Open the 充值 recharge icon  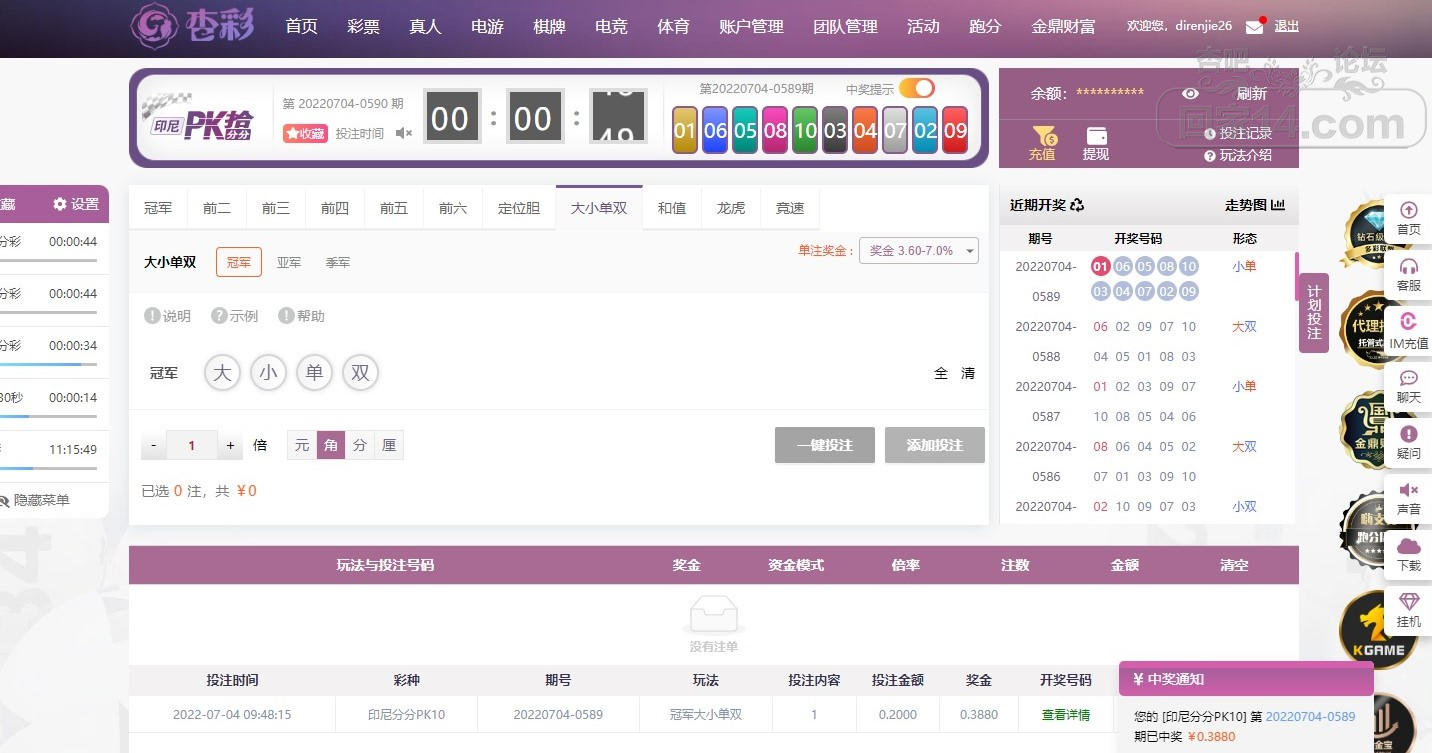[1043, 142]
